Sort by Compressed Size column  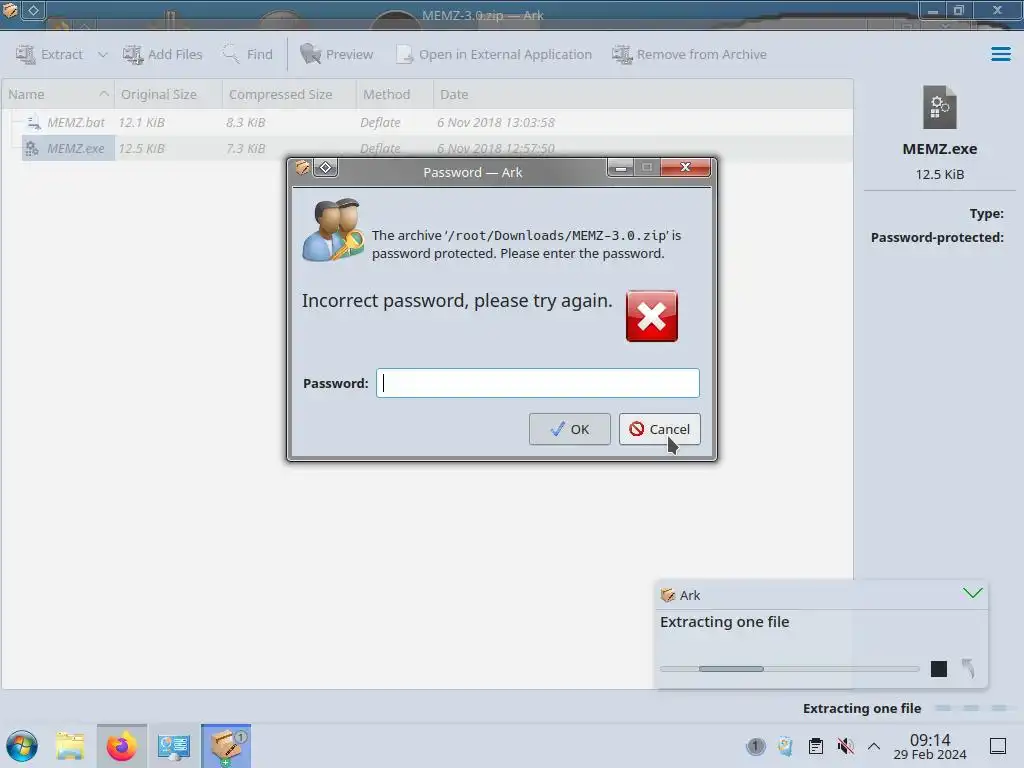click(289, 94)
